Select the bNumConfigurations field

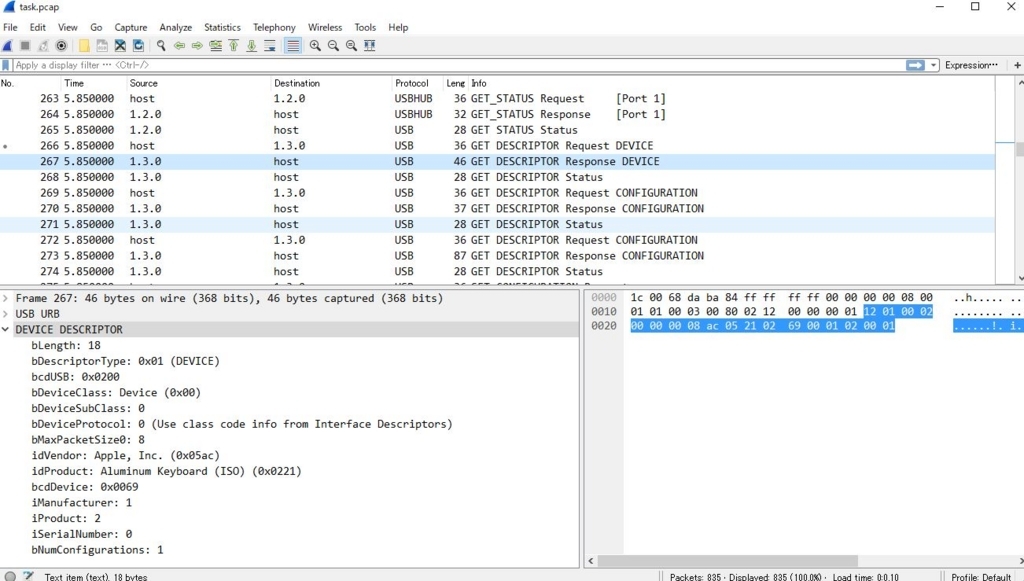pyautogui.click(x=97, y=550)
